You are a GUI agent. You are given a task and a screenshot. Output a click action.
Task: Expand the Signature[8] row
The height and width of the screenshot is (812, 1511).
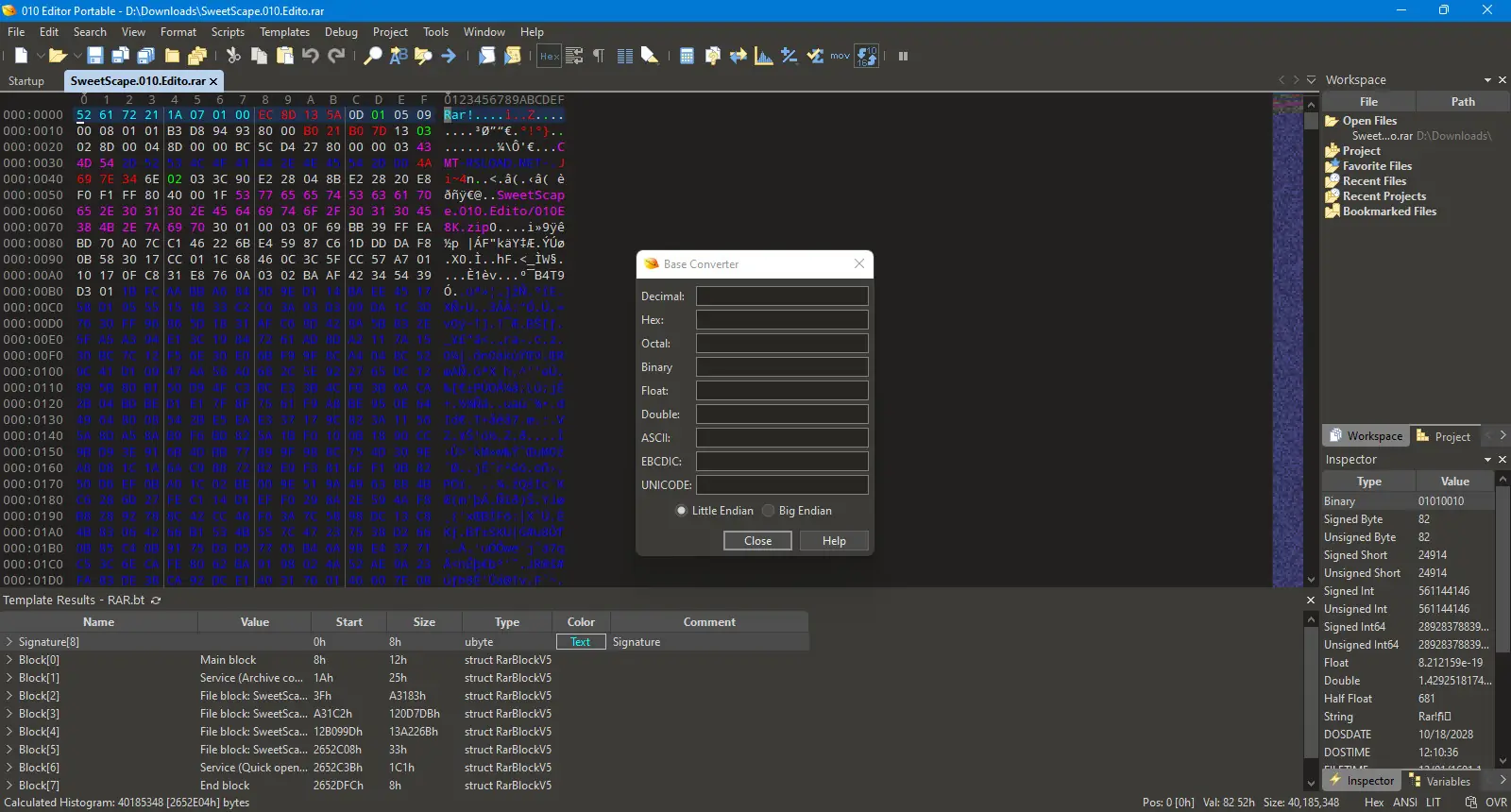9,642
